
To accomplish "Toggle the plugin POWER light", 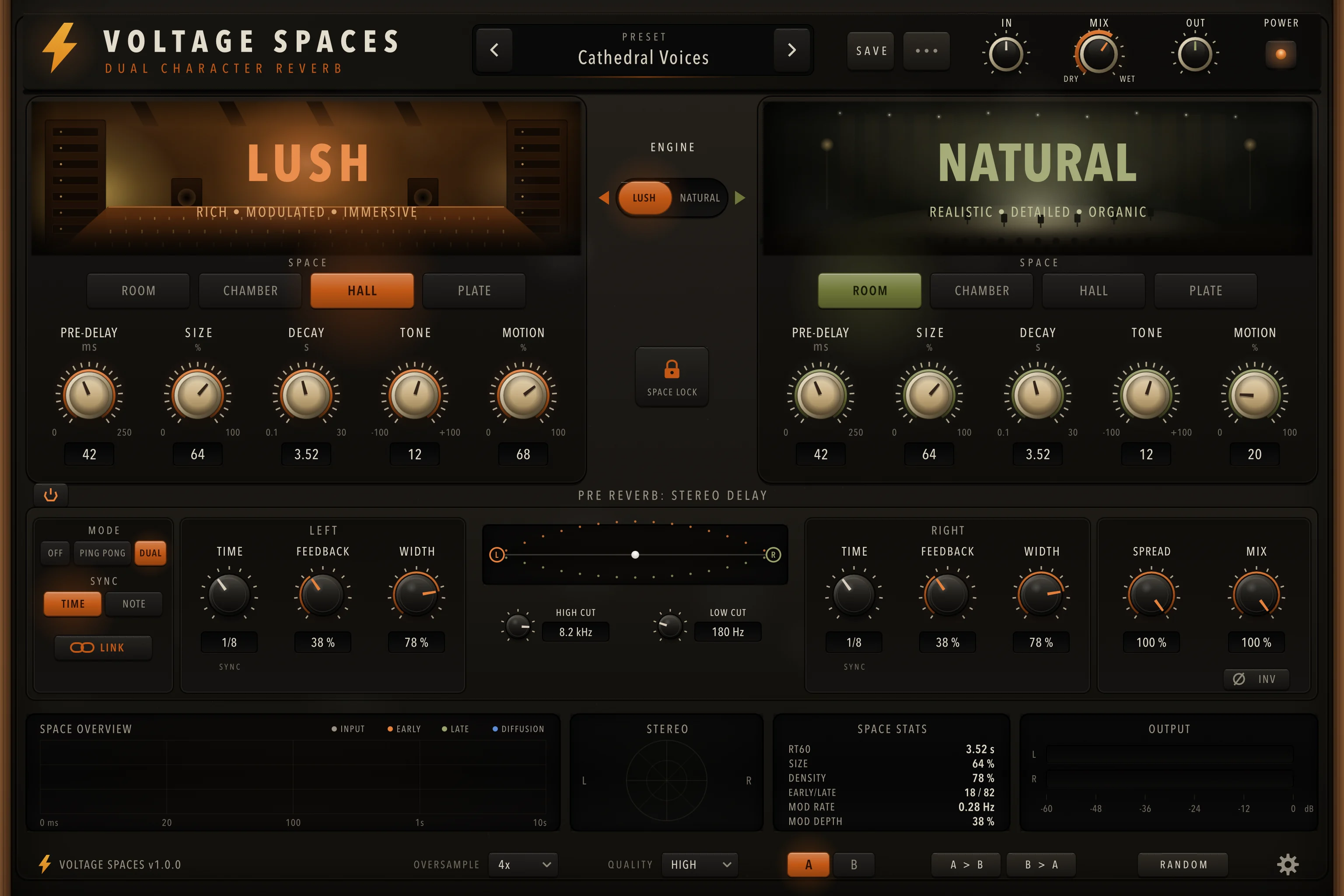I will pos(1281,54).
